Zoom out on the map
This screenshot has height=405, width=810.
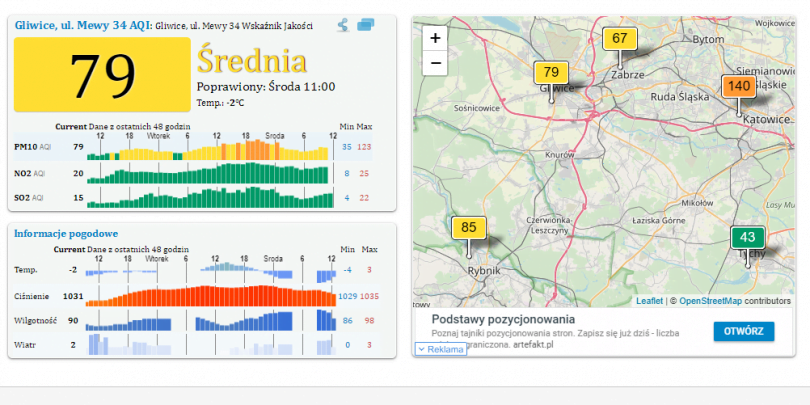tap(435, 63)
